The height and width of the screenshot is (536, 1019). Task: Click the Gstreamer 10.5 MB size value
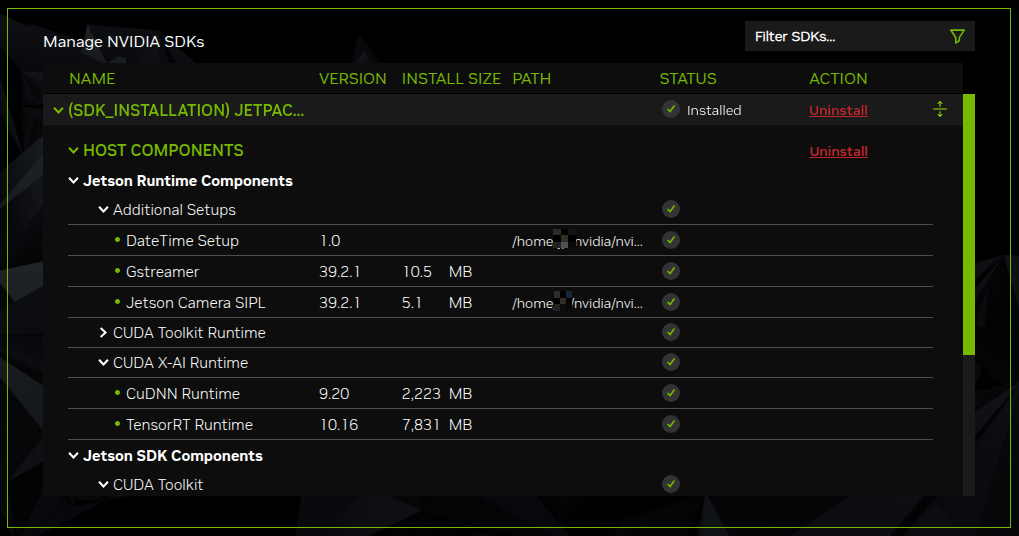437,272
